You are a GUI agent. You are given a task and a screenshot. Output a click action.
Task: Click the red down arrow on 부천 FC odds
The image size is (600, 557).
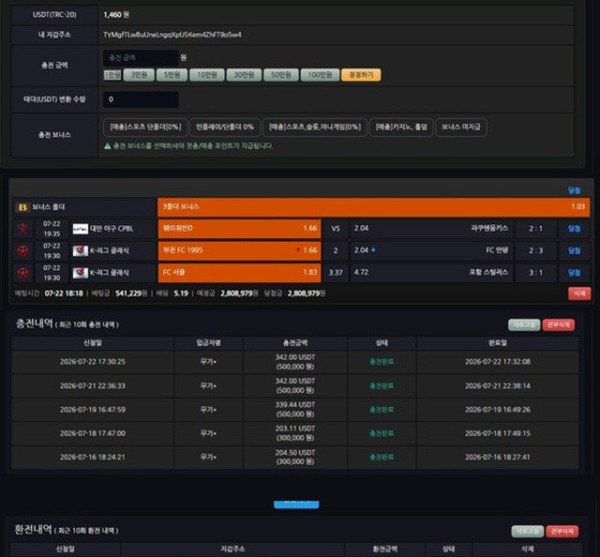click(298, 250)
